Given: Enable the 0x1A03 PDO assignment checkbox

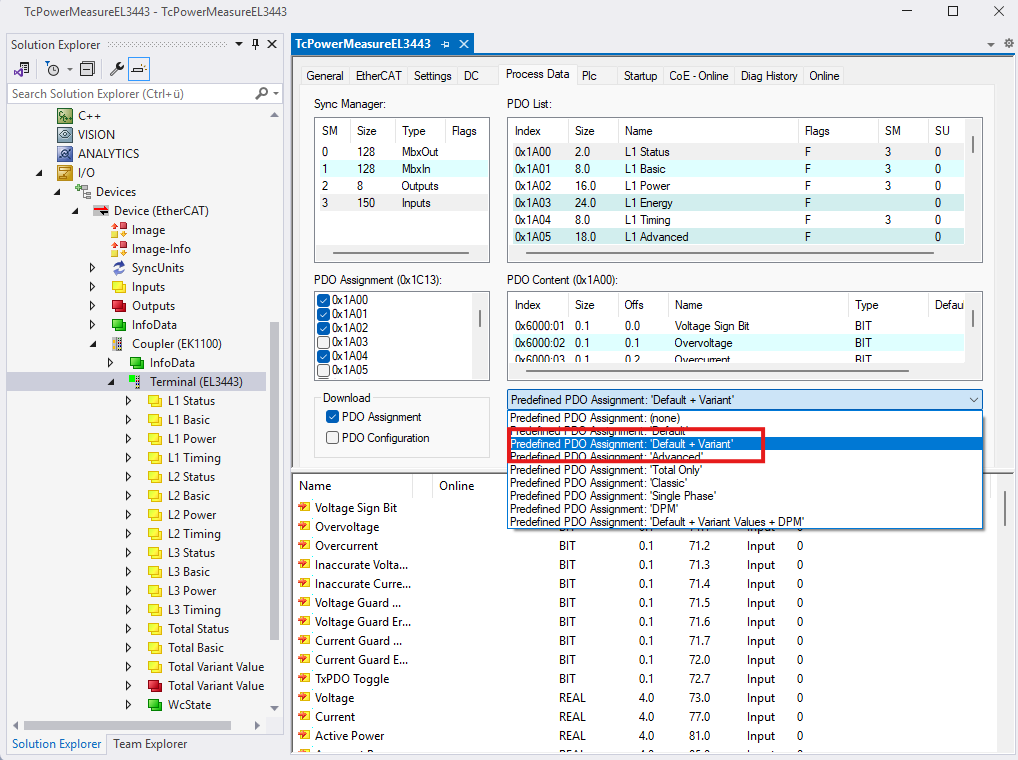Looking at the screenshot, I should (x=323, y=342).
